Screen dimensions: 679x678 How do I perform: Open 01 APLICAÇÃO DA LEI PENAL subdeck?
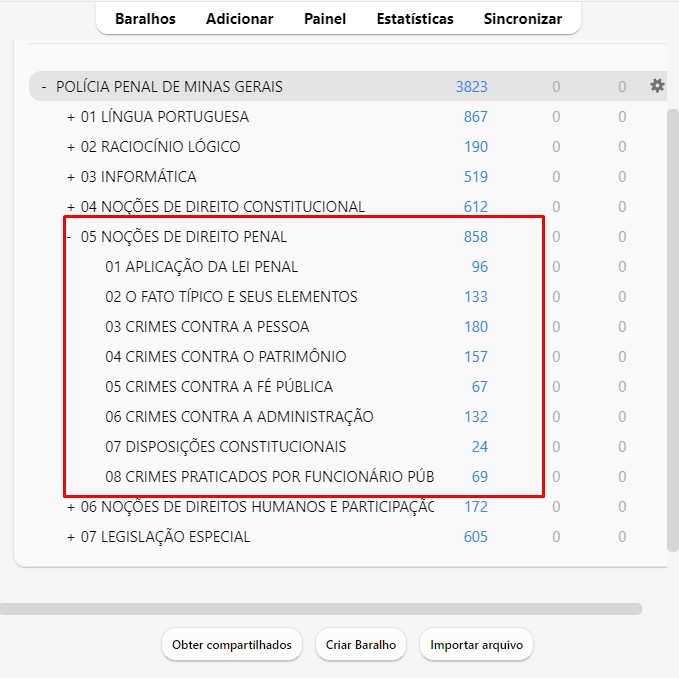click(x=201, y=267)
